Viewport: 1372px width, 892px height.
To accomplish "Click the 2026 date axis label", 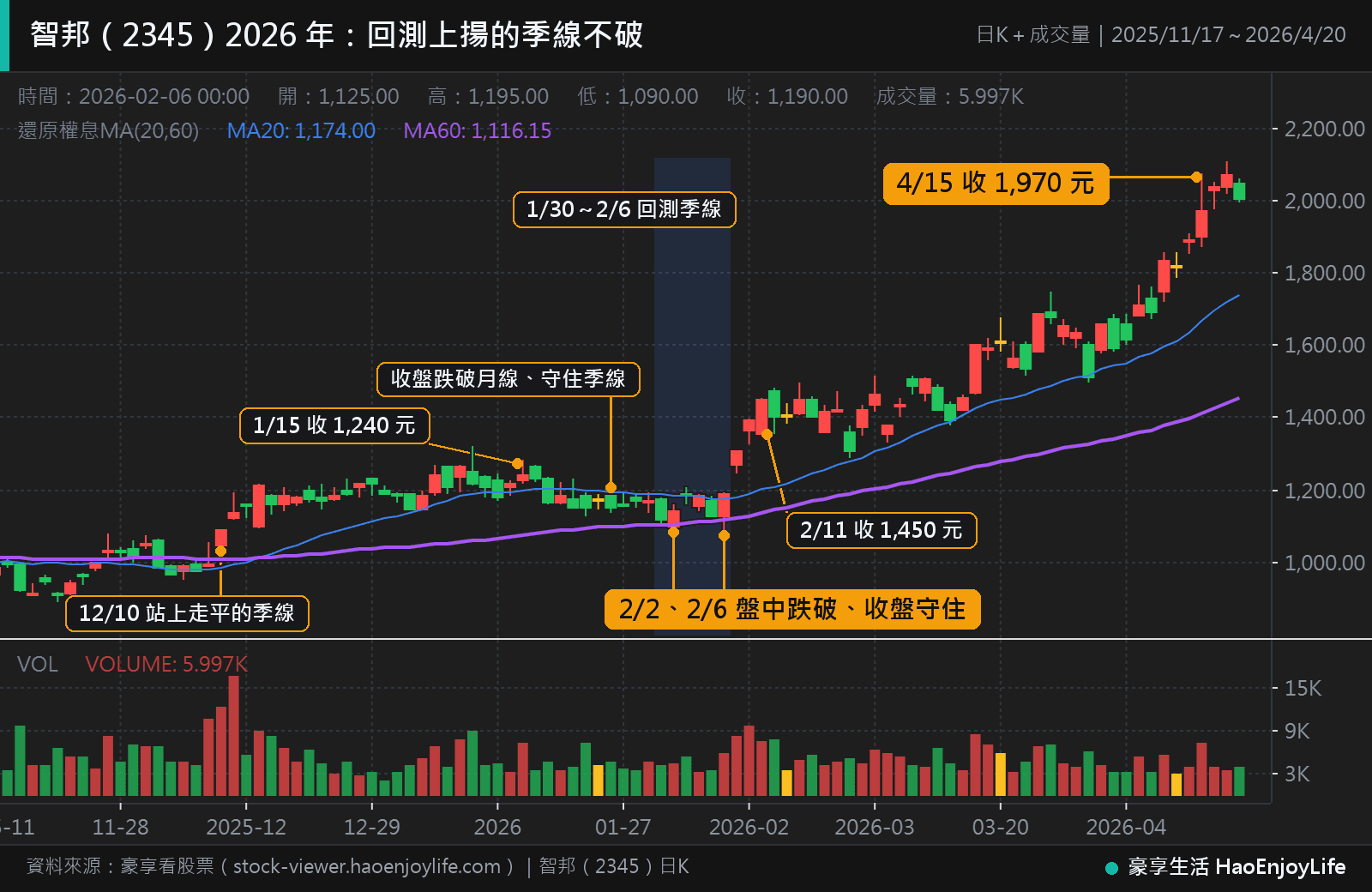I will point(497,827).
